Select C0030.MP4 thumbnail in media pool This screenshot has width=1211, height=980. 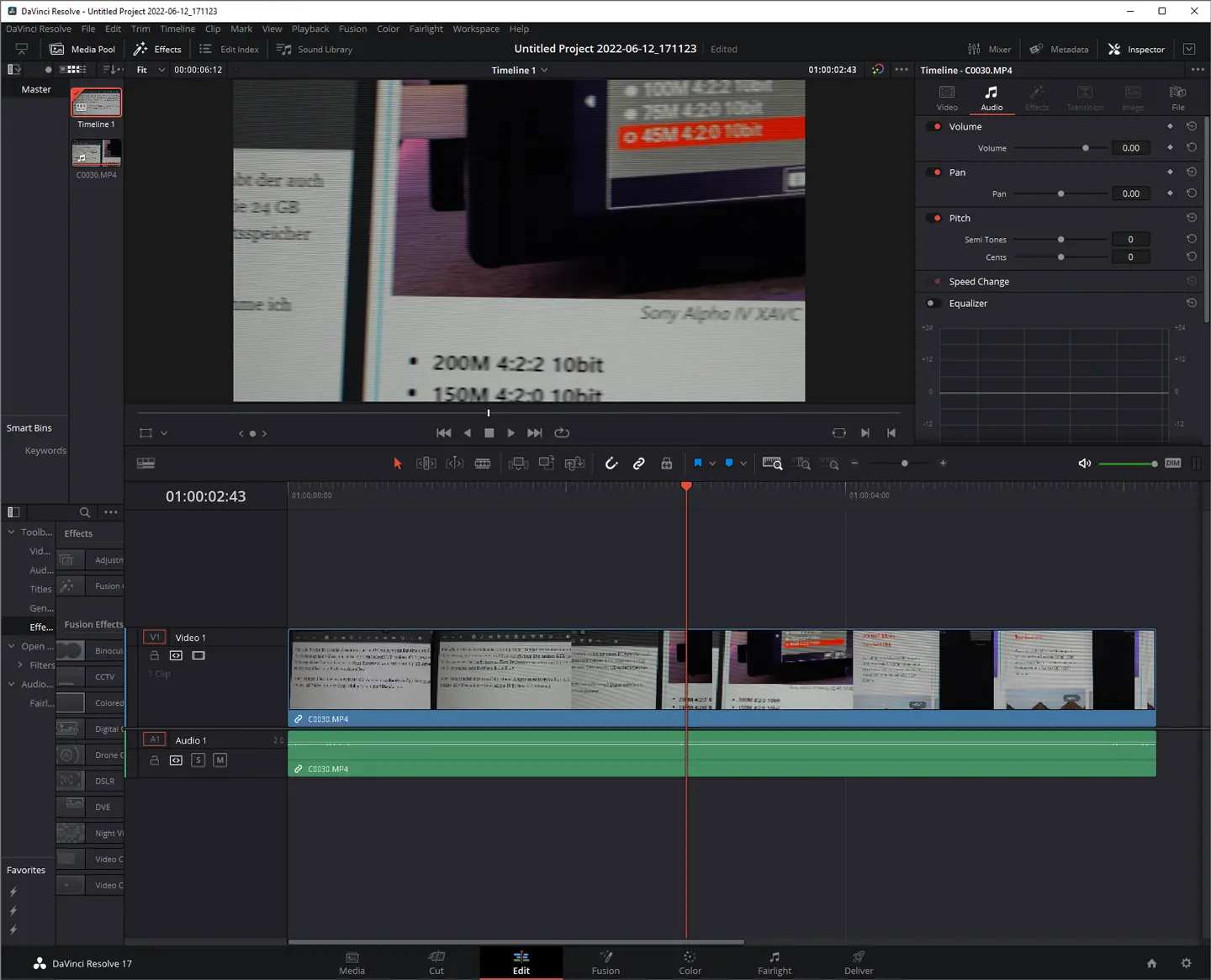[97, 152]
